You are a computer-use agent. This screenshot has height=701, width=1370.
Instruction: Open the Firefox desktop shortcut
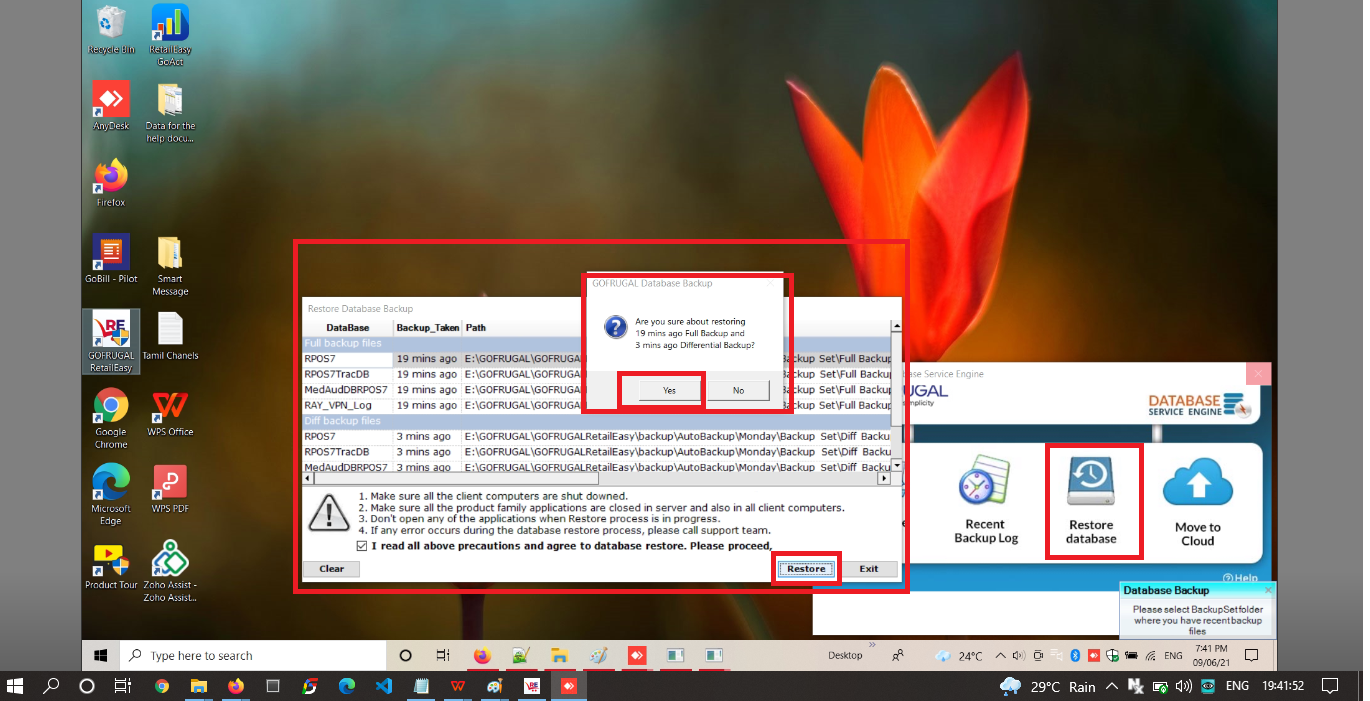point(111,182)
